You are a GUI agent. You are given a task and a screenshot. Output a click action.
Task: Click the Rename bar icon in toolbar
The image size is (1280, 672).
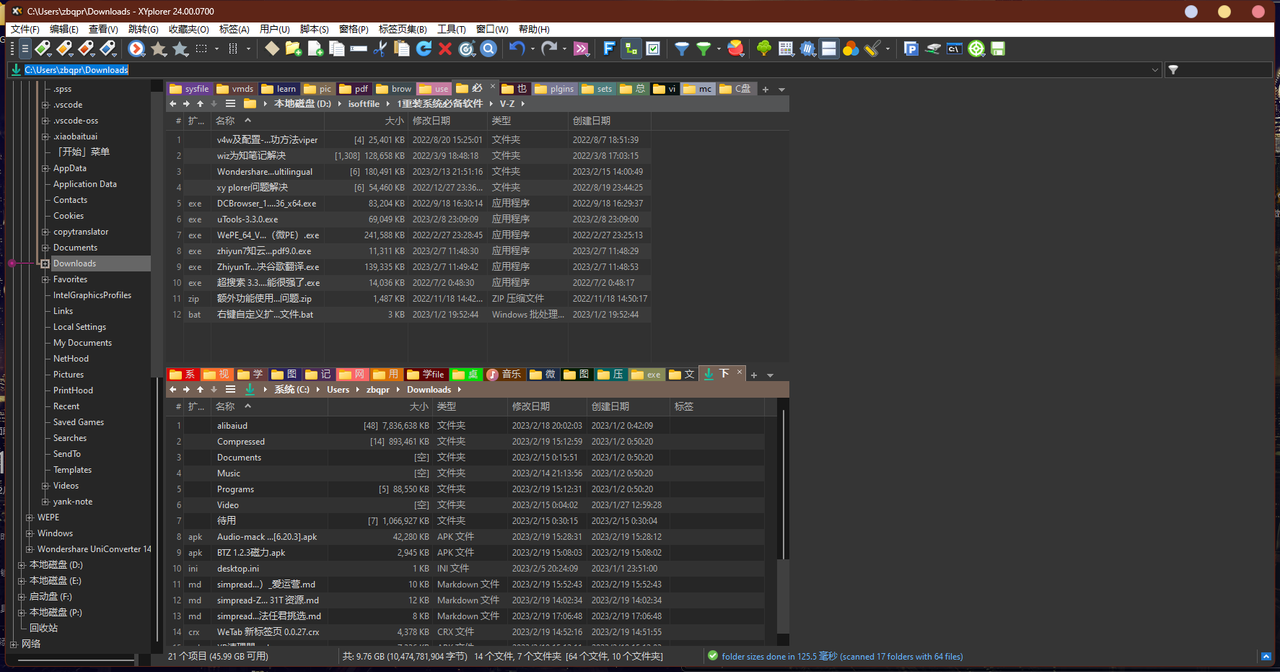(x=358, y=48)
